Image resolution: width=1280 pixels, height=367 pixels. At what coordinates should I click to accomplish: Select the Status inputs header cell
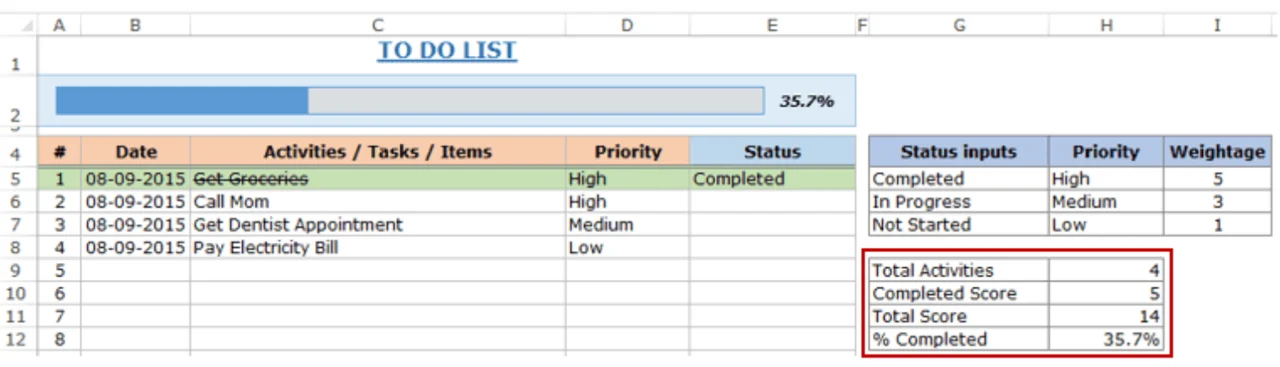point(959,152)
